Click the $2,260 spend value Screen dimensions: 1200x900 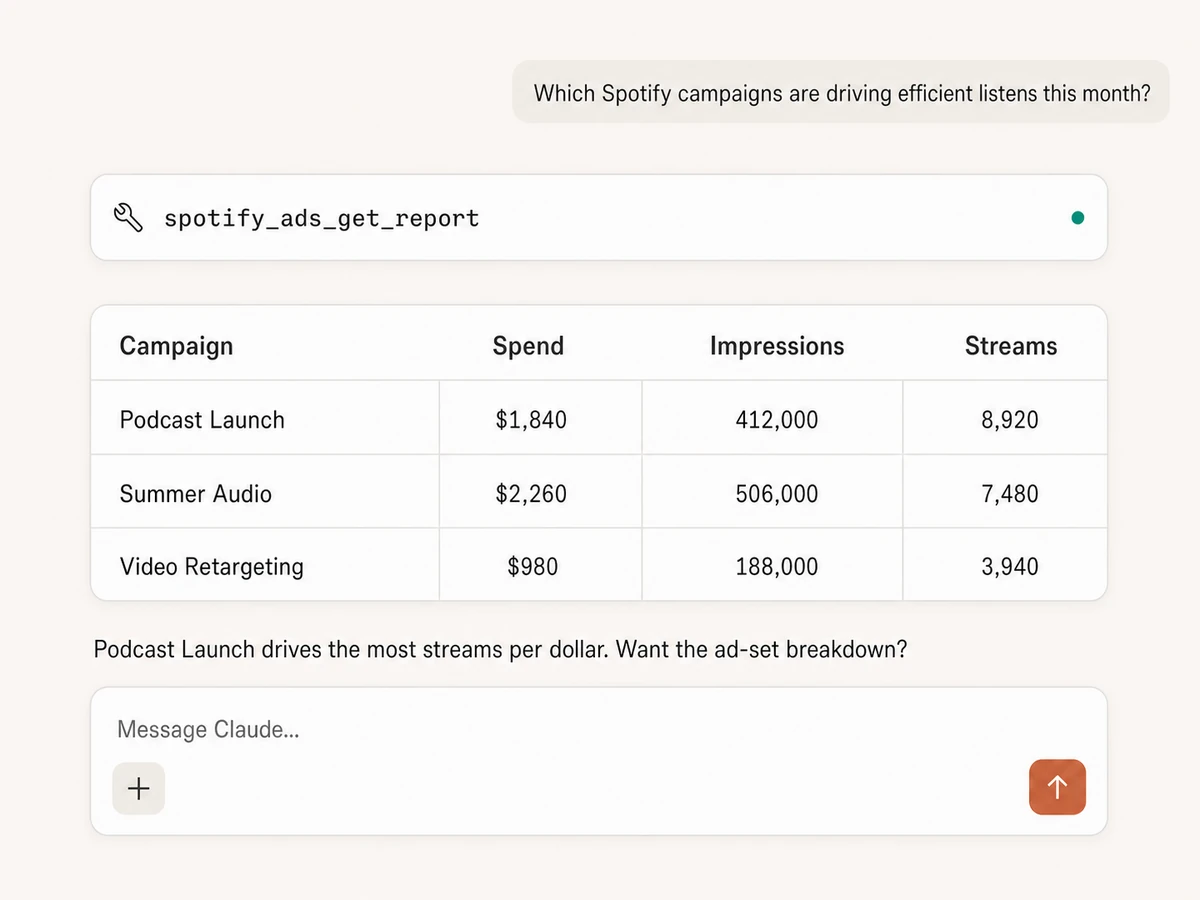pos(531,494)
